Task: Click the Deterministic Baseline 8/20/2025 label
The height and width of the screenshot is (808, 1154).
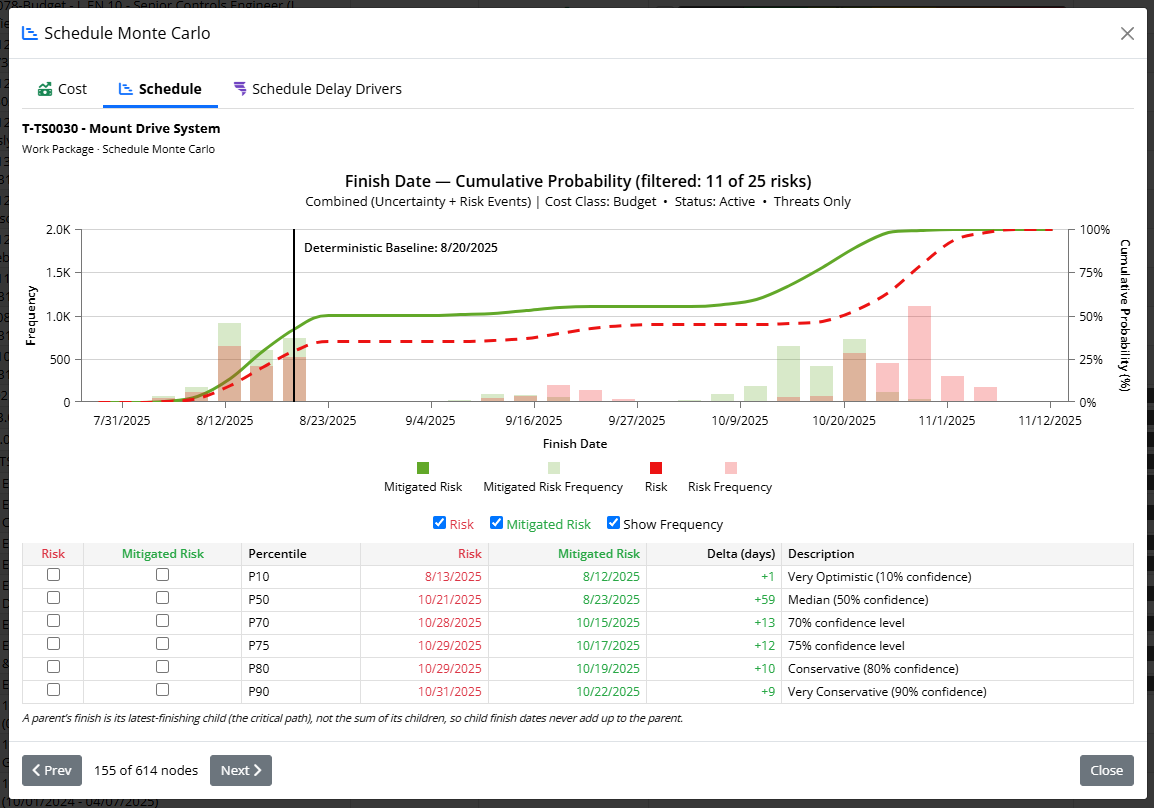Action: point(400,248)
